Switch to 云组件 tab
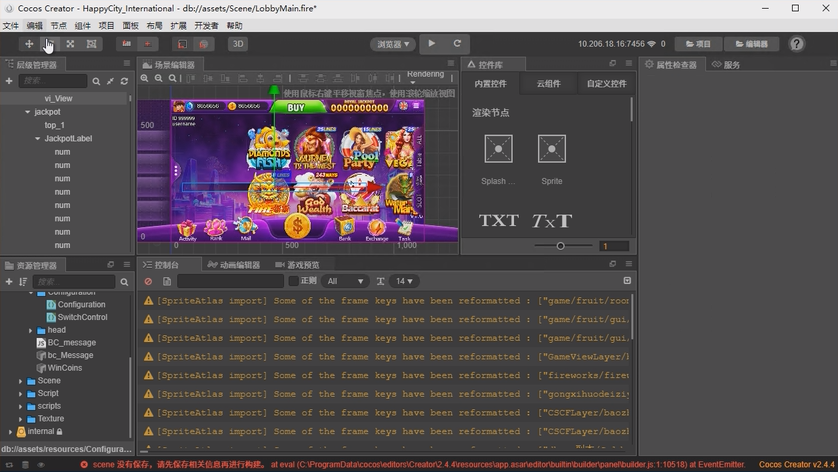Screen dimensions: 838x472 (x=549, y=84)
